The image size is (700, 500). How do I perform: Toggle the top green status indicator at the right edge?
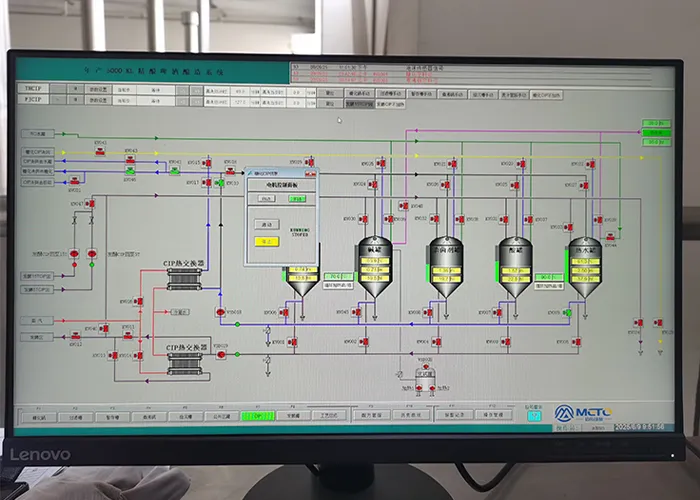pos(655,124)
